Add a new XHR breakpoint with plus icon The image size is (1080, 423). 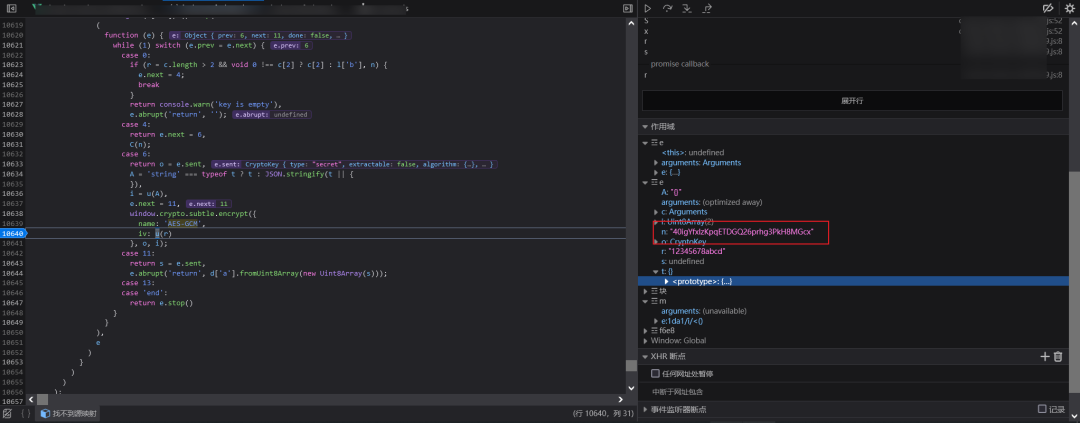coord(1045,356)
